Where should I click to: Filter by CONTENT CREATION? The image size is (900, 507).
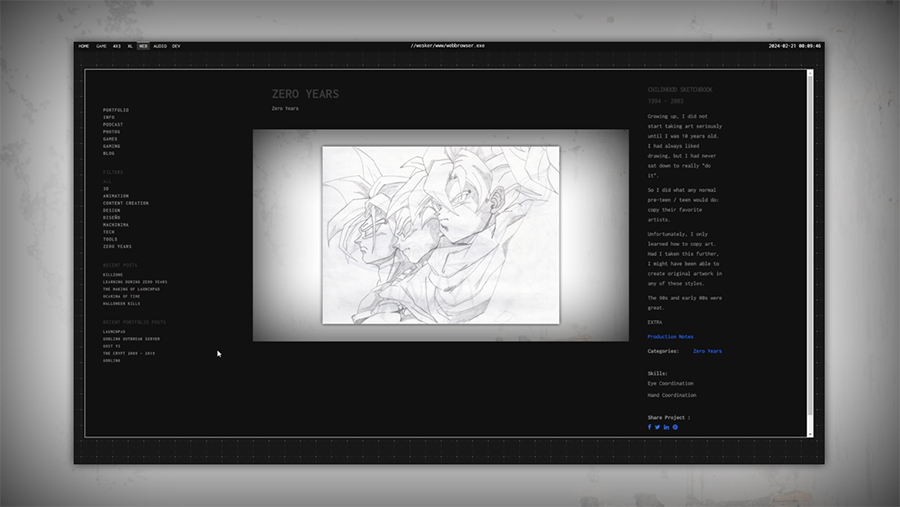(126, 203)
